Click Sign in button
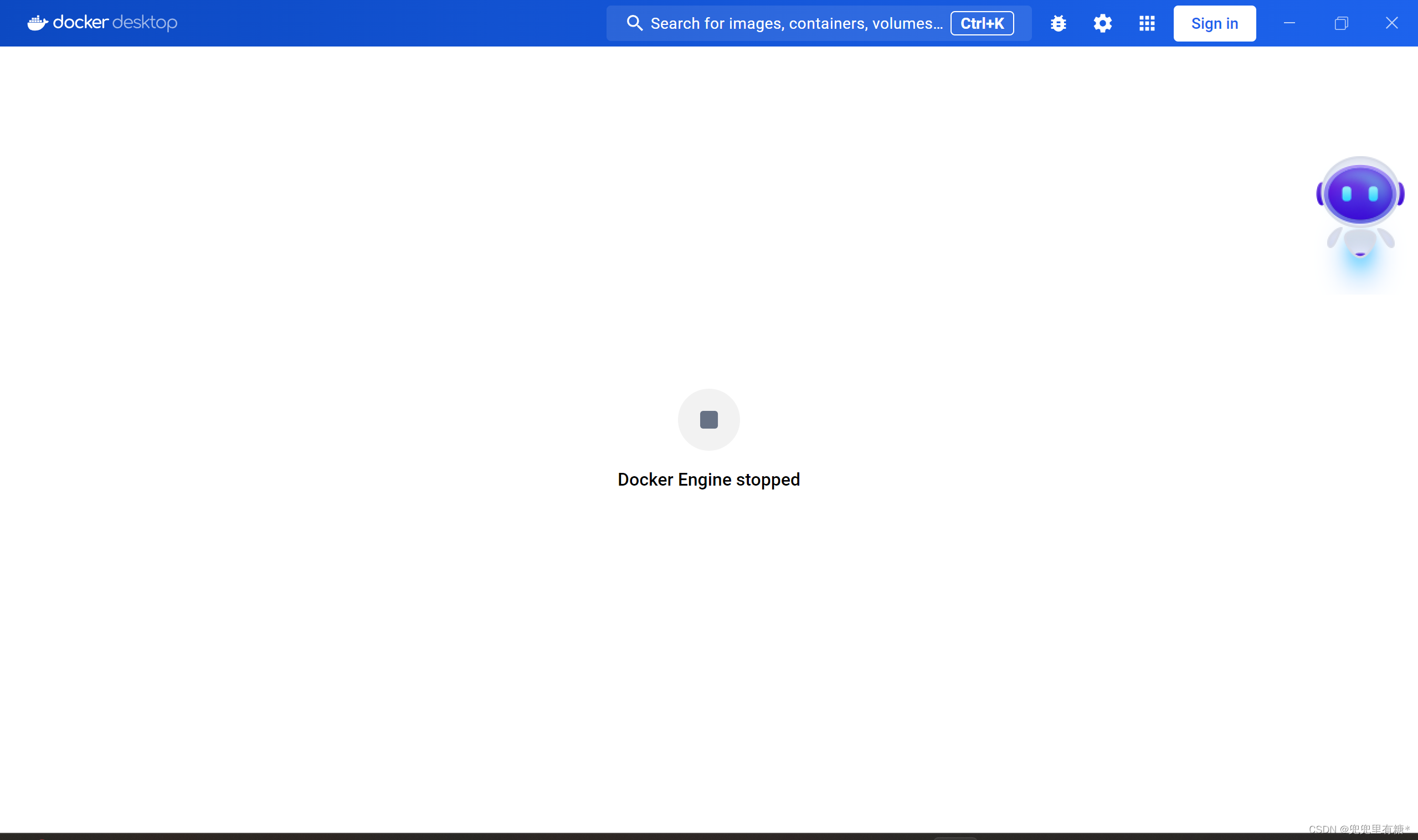The image size is (1418, 840). [1214, 23]
